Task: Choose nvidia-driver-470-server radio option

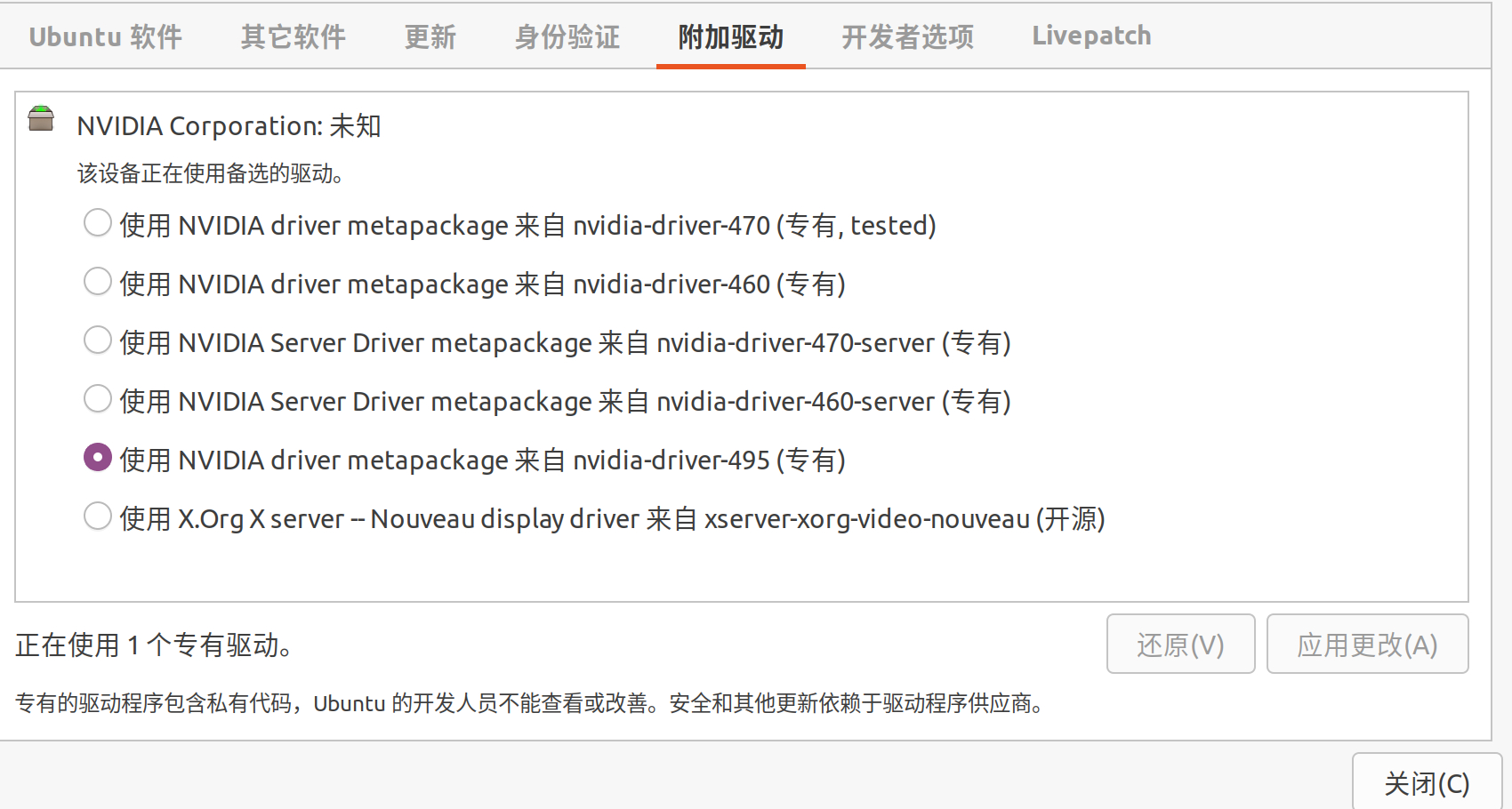Action: click(x=98, y=340)
